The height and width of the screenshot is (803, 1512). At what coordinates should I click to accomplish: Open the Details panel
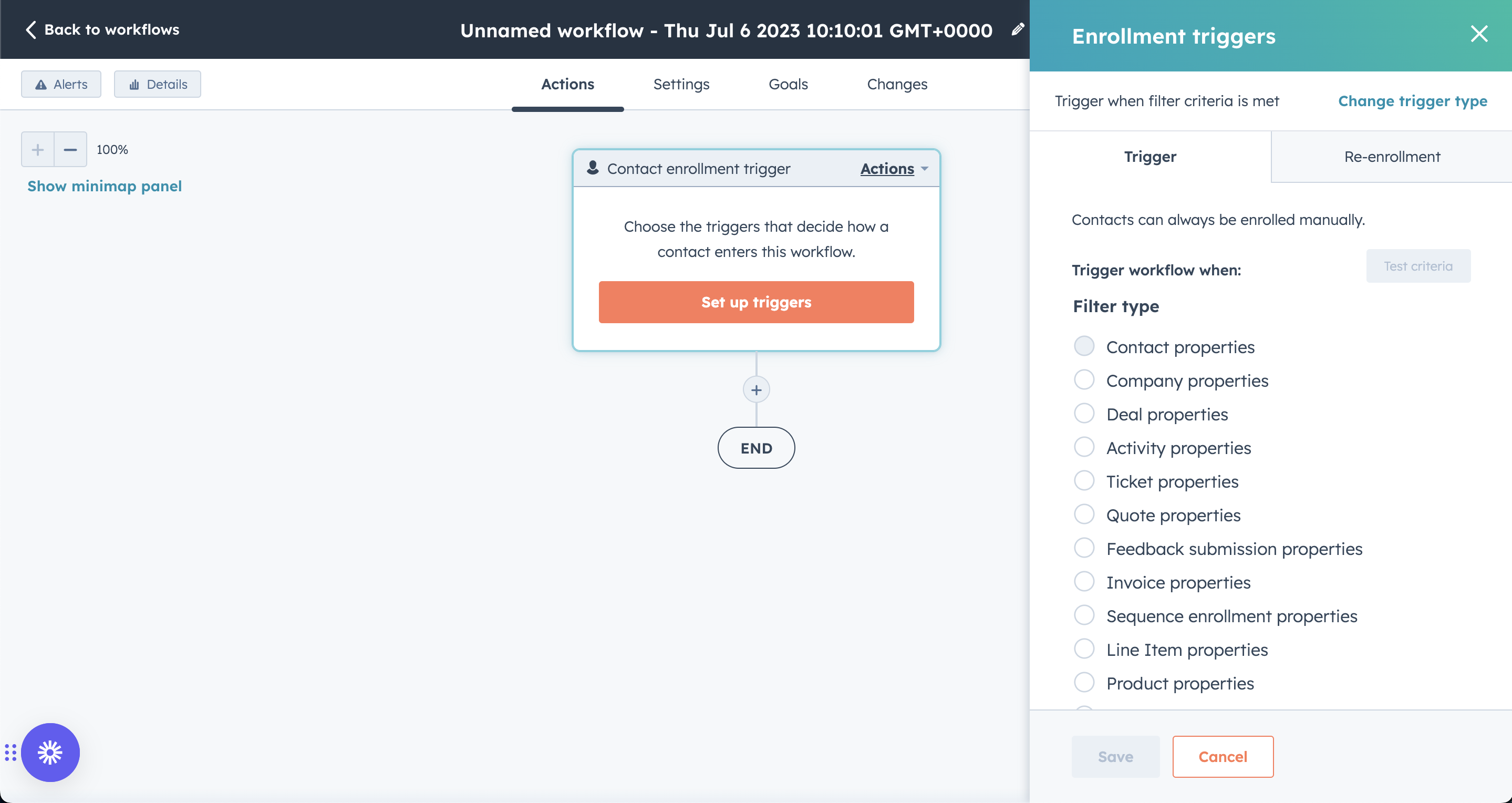click(157, 84)
